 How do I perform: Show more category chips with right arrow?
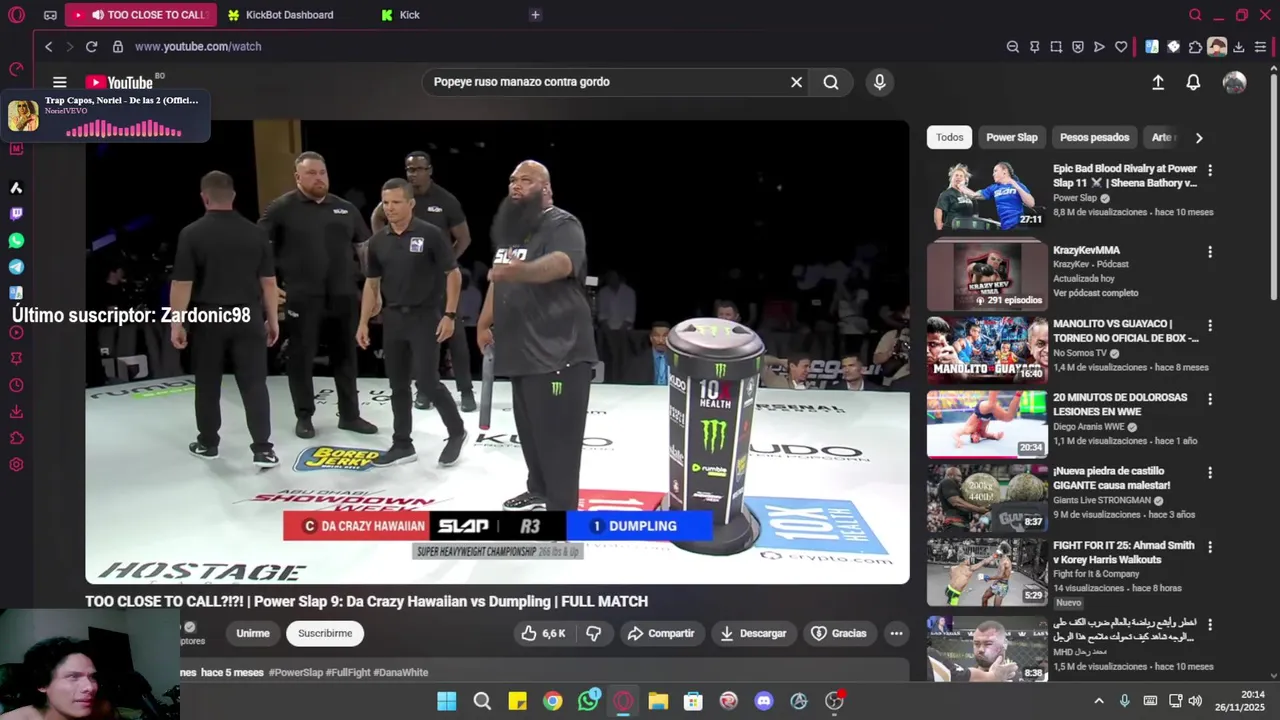(1199, 137)
